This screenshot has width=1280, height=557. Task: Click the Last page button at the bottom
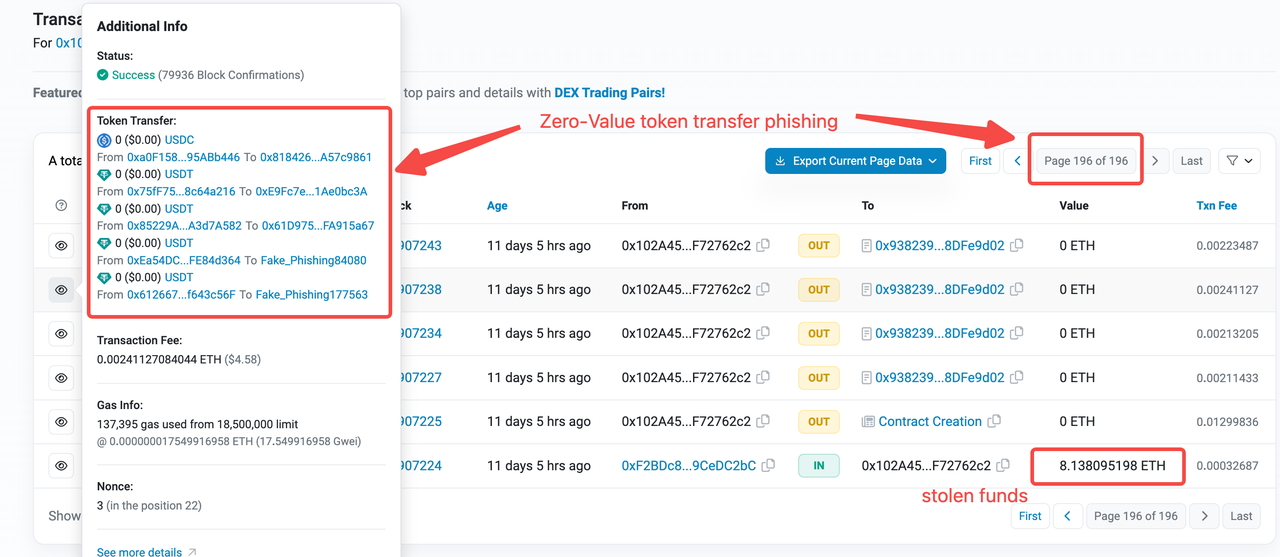(x=1241, y=516)
